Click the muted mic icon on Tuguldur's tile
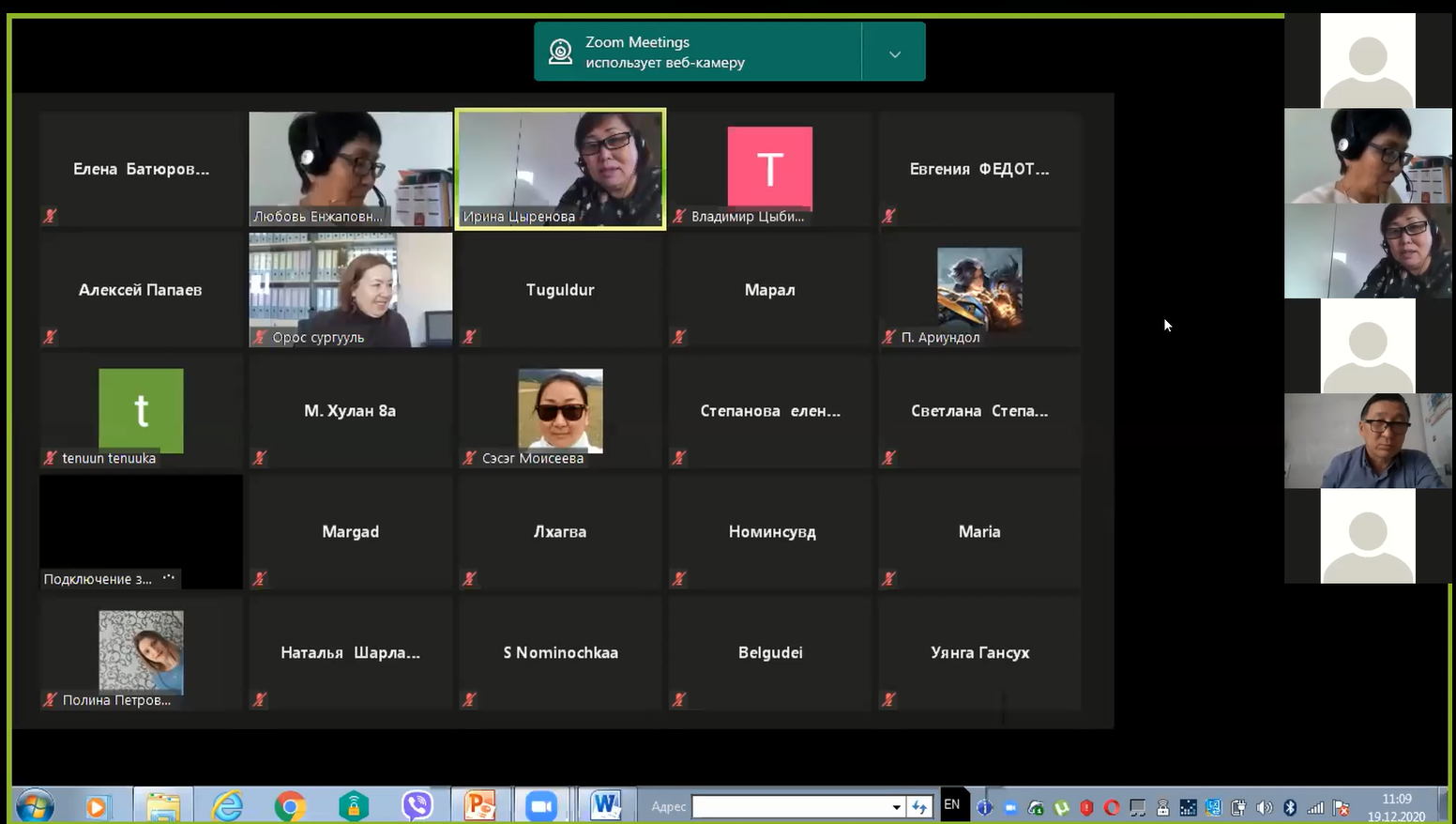Viewport: 1456px width, 824px height. point(470,336)
